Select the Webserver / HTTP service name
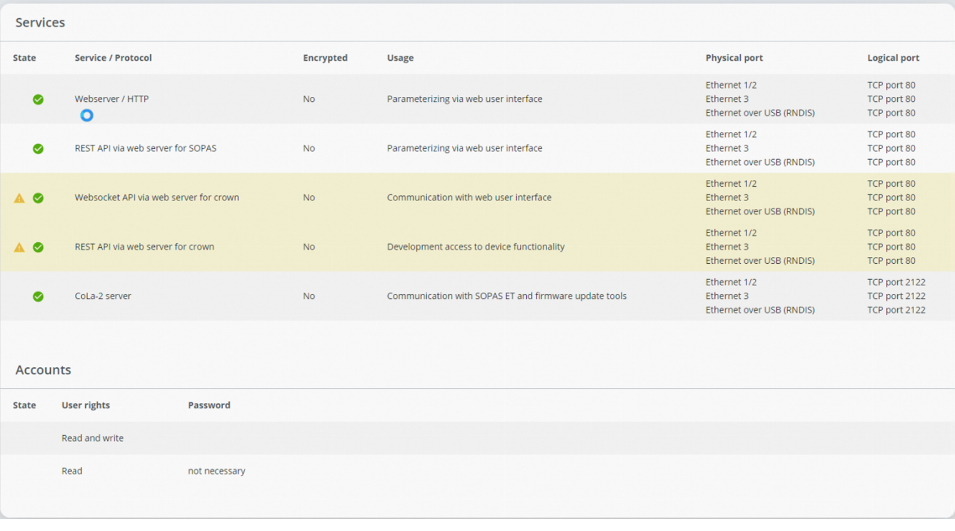This screenshot has width=955, height=531. click(111, 99)
